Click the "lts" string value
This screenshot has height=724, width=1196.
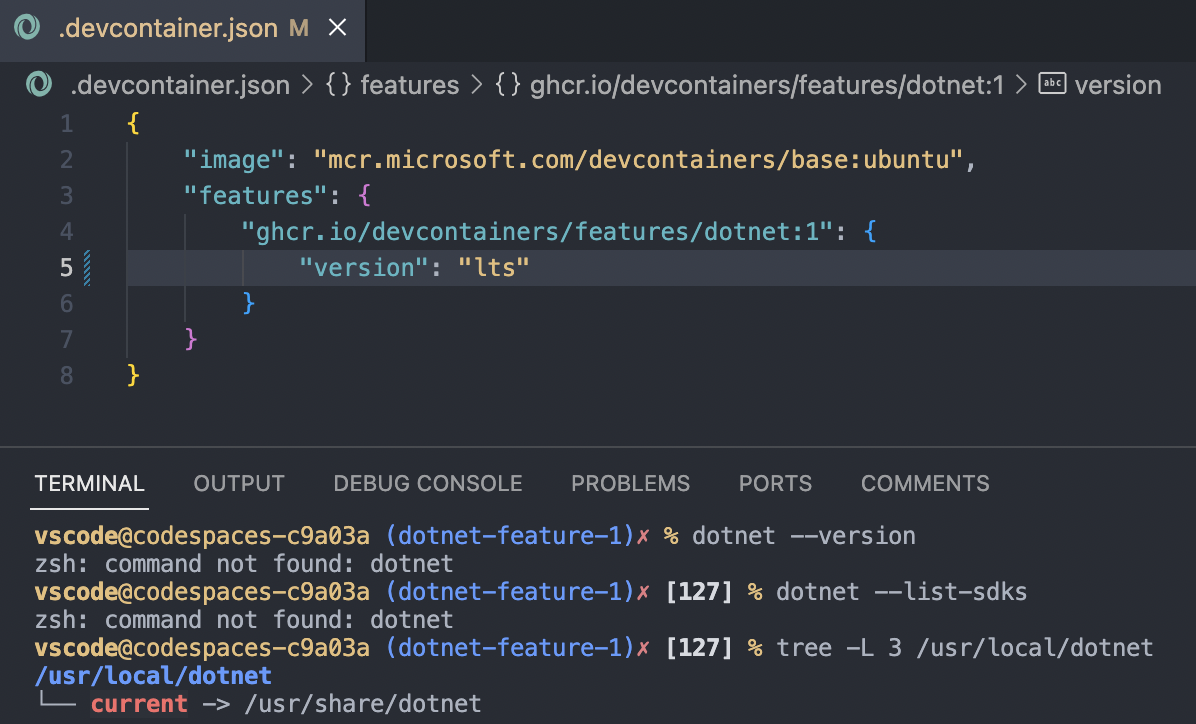pos(494,268)
